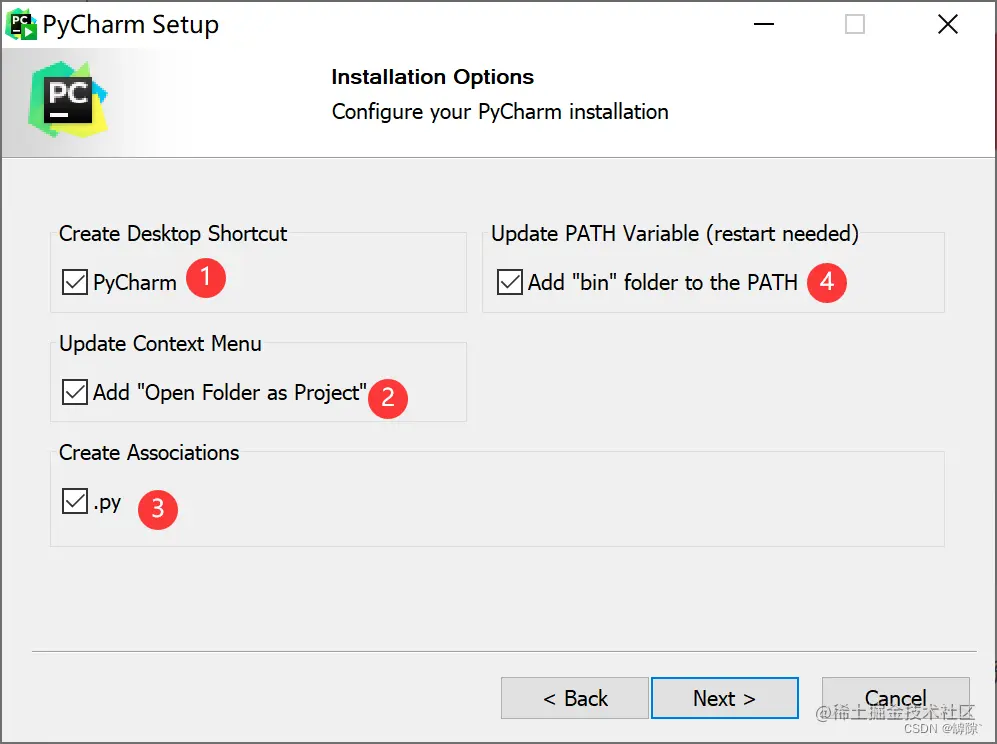997x744 pixels.
Task: Click the Update PATH Variable group label
Action: [x=675, y=234]
